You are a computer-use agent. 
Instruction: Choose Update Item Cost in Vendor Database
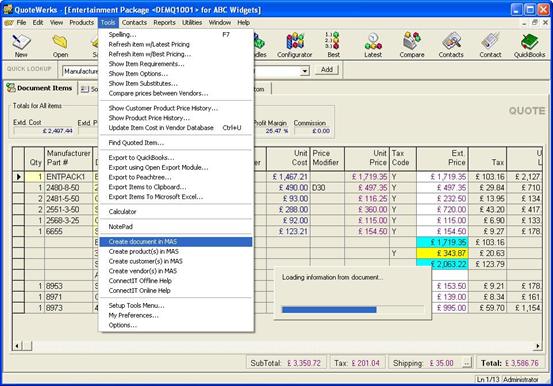(x=176, y=128)
